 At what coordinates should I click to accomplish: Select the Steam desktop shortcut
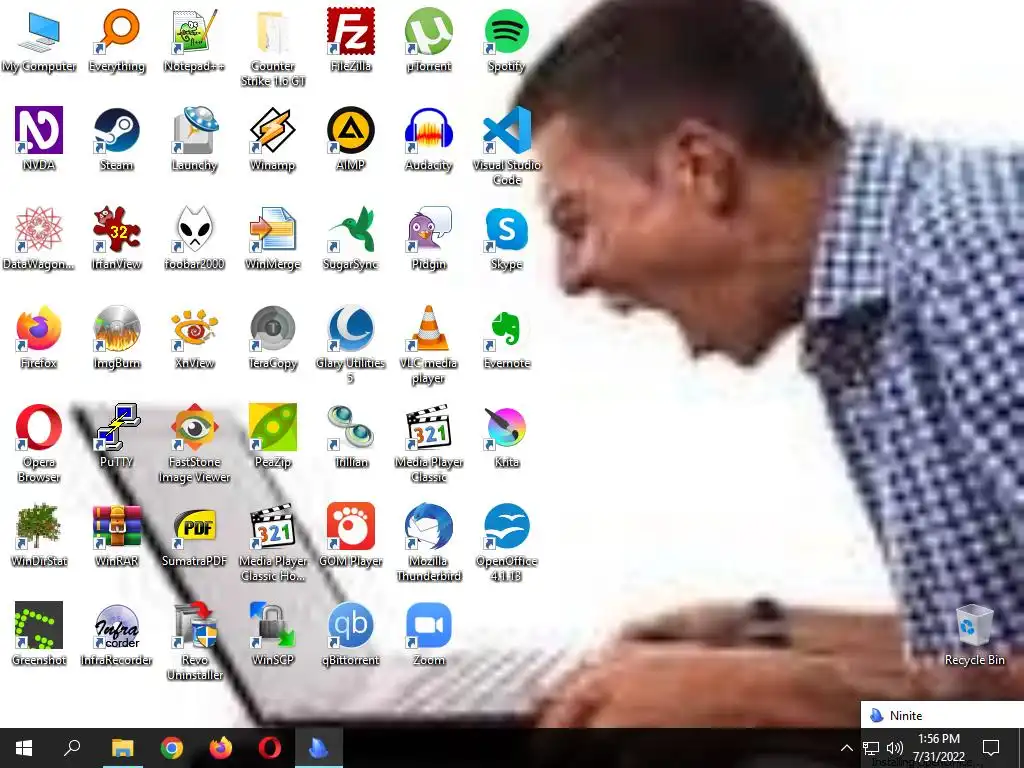coord(116,139)
